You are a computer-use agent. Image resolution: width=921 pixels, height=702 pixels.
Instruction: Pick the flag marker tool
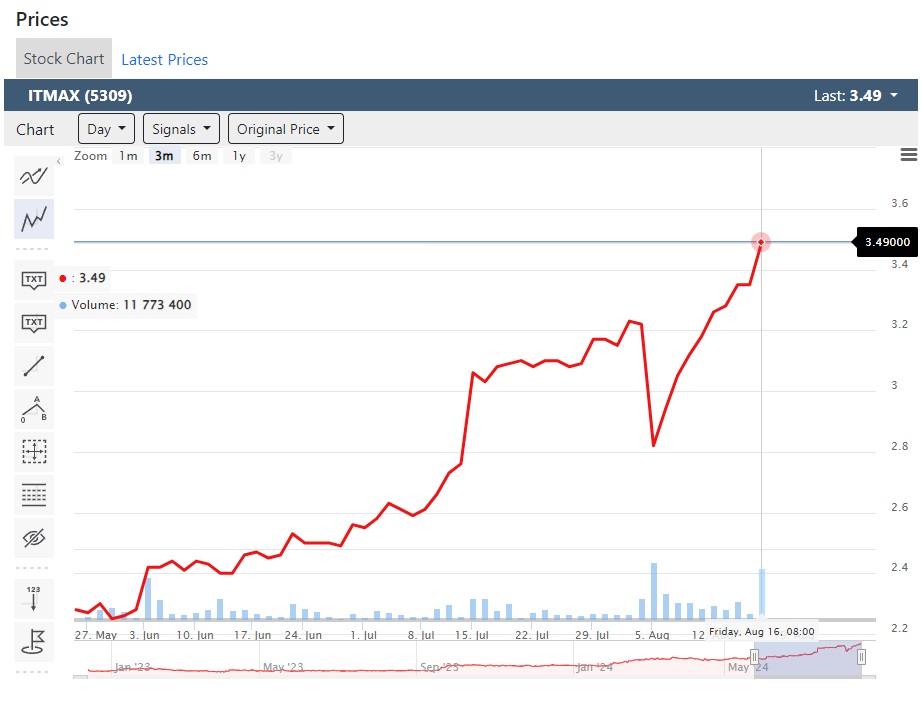click(34, 642)
